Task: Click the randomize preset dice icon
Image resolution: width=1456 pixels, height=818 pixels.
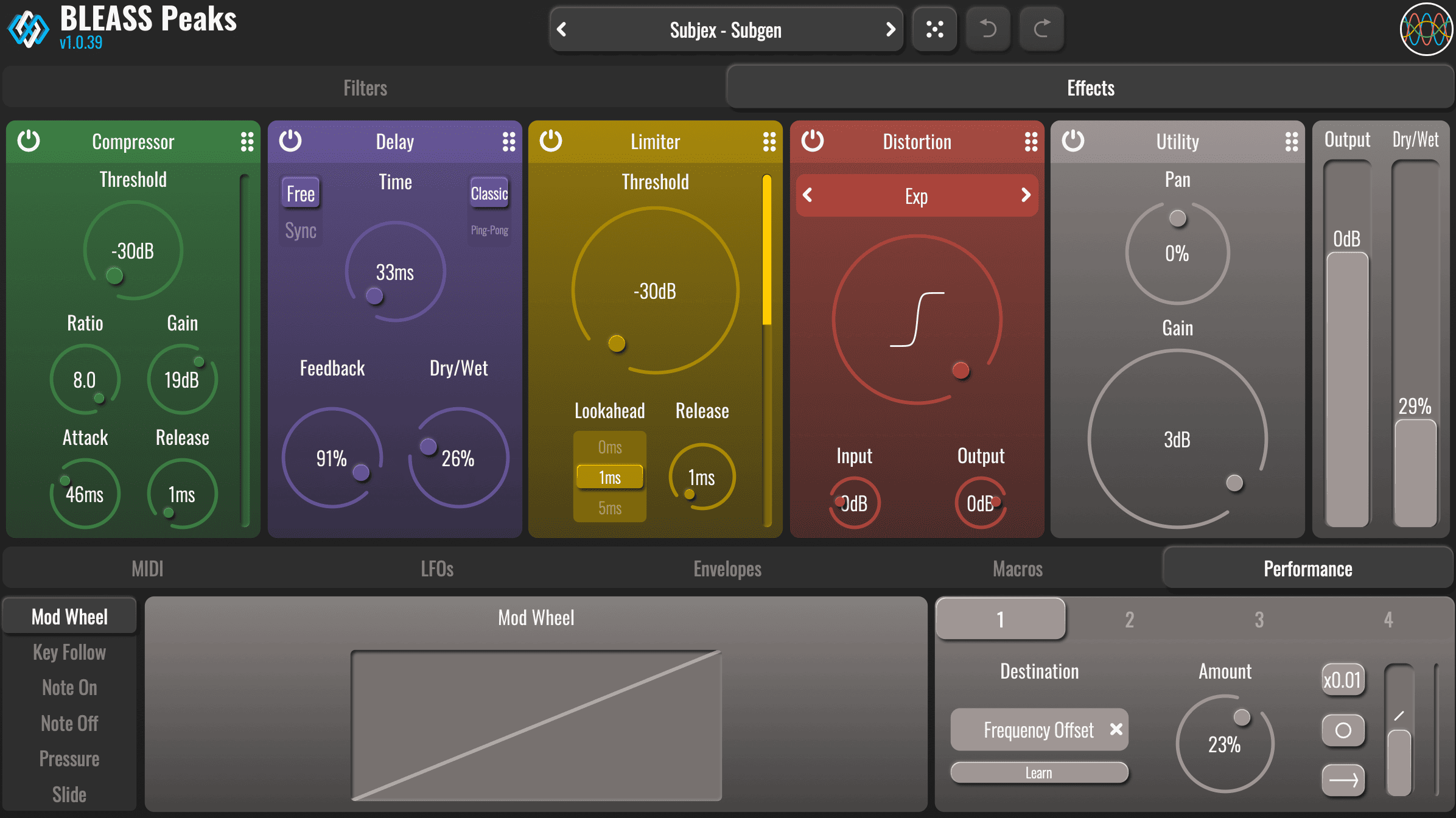Action: (934, 29)
